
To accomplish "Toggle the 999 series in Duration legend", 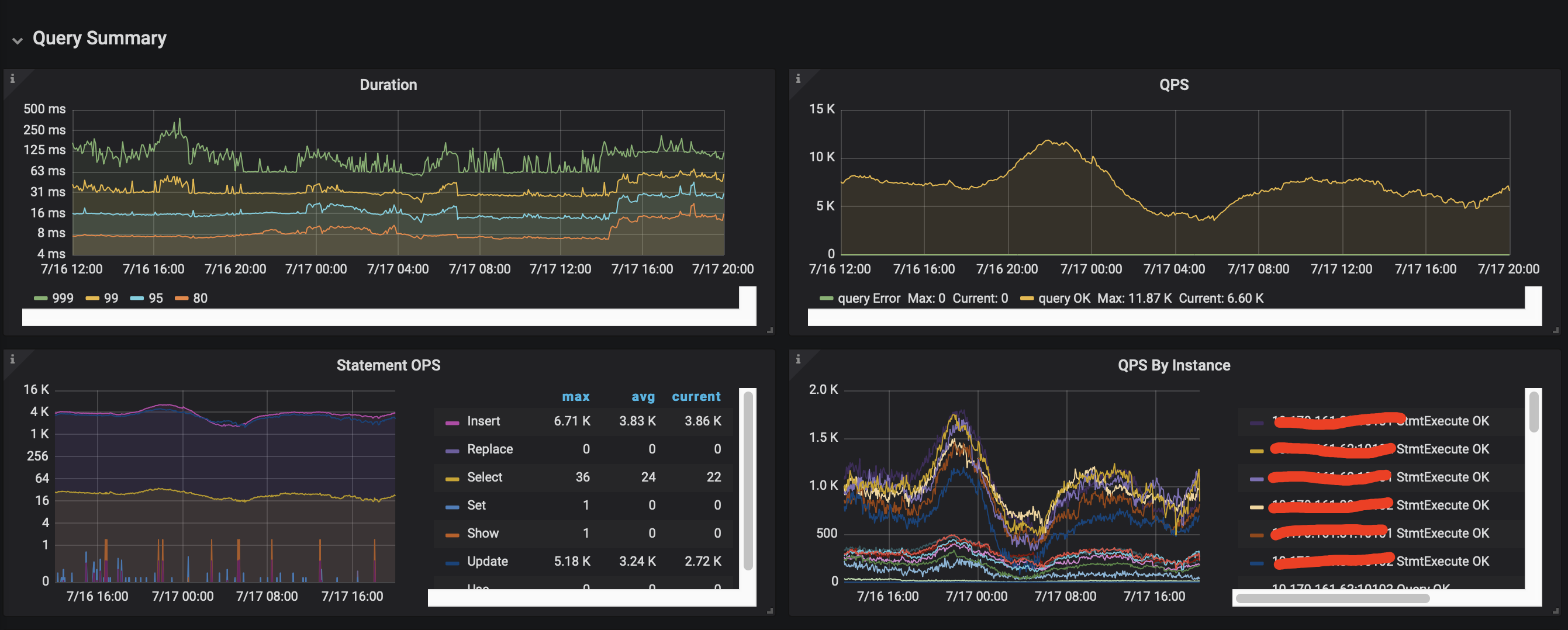I will coord(63,298).
